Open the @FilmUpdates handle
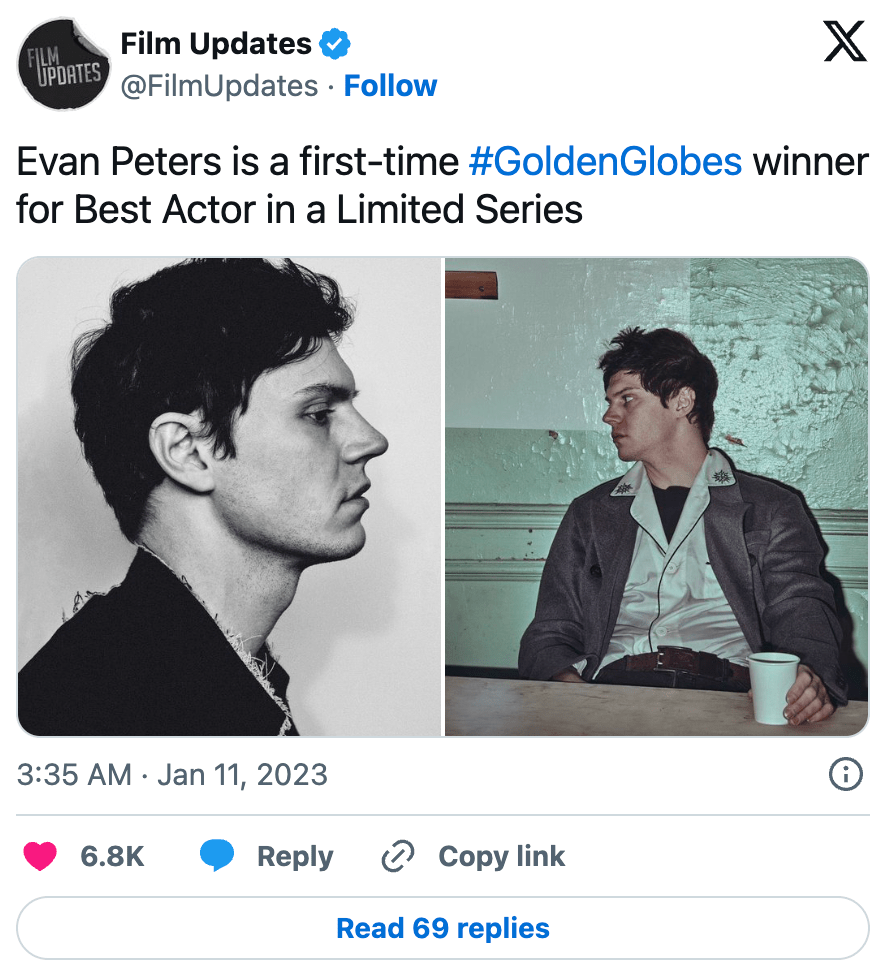The width and height of the screenshot is (884, 978). click(x=219, y=86)
